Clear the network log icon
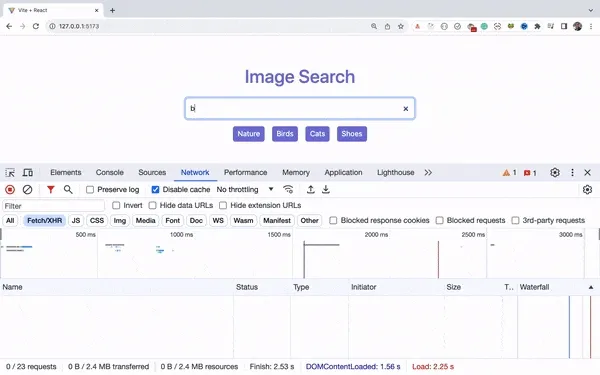Viewport: 600px width, 375px height. click(27, 189)
